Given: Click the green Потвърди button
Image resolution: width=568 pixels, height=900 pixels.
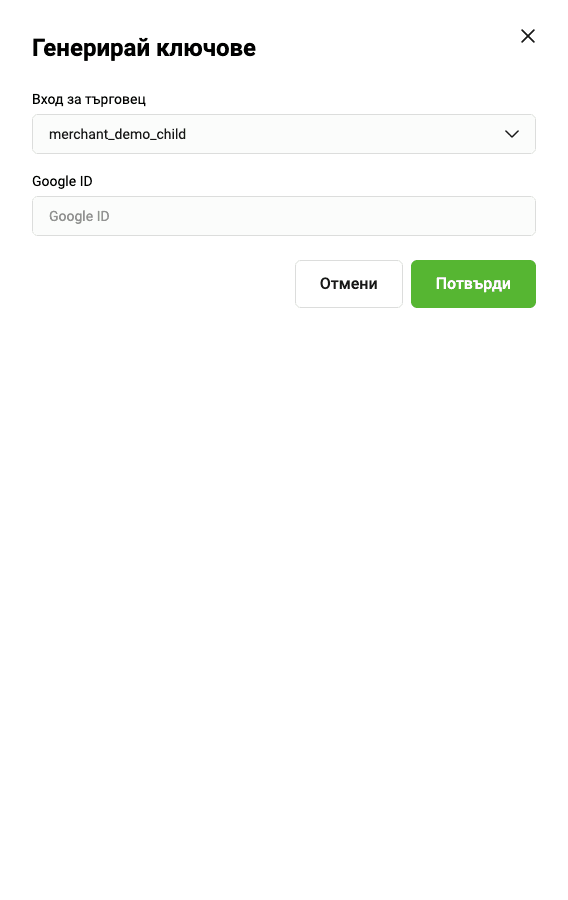Looking at the screenshot, I should 473,284.
